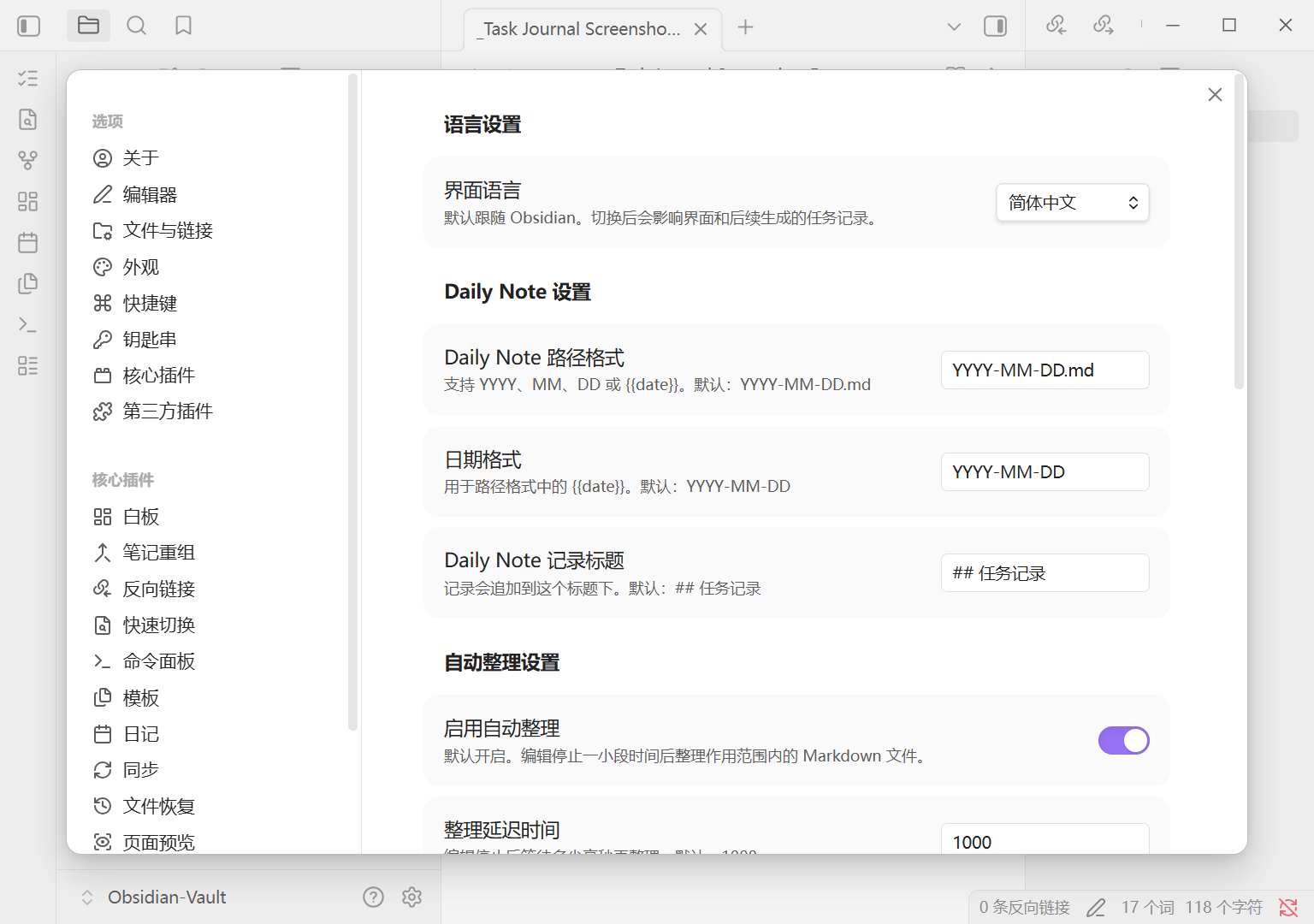Turn off the 启用自动整理 toggle
This screenshot has width=1314, height=924.
(x=1124, y=741)
